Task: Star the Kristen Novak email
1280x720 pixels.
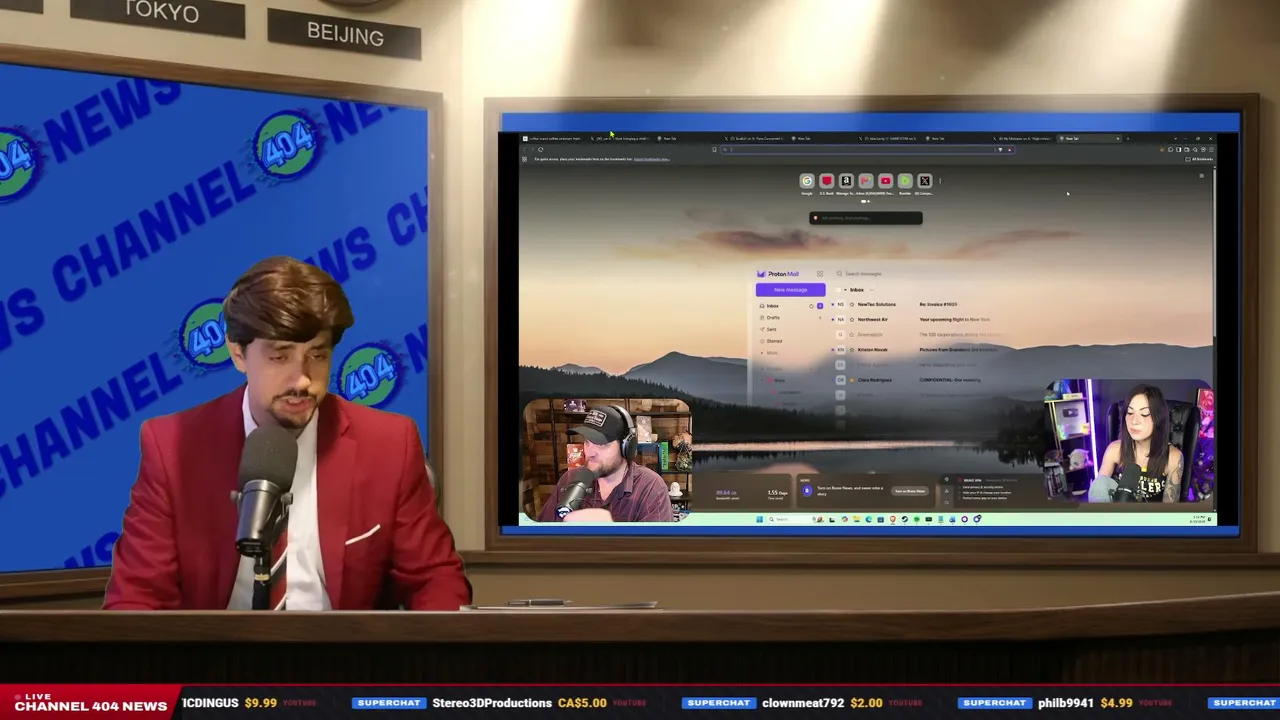Action: pos(852,349)
